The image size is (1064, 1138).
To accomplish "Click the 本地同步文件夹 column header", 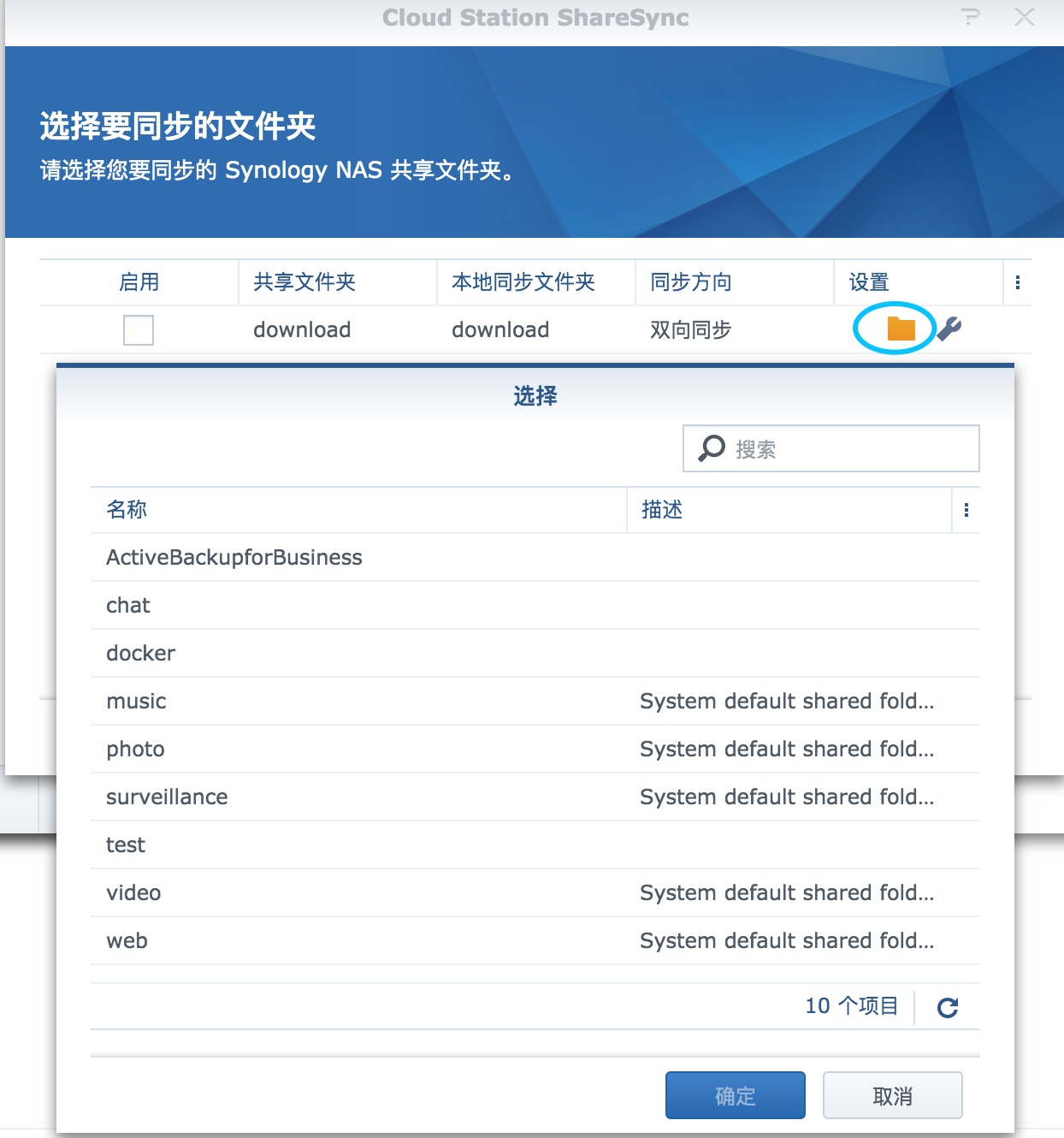I will point(536,282).
